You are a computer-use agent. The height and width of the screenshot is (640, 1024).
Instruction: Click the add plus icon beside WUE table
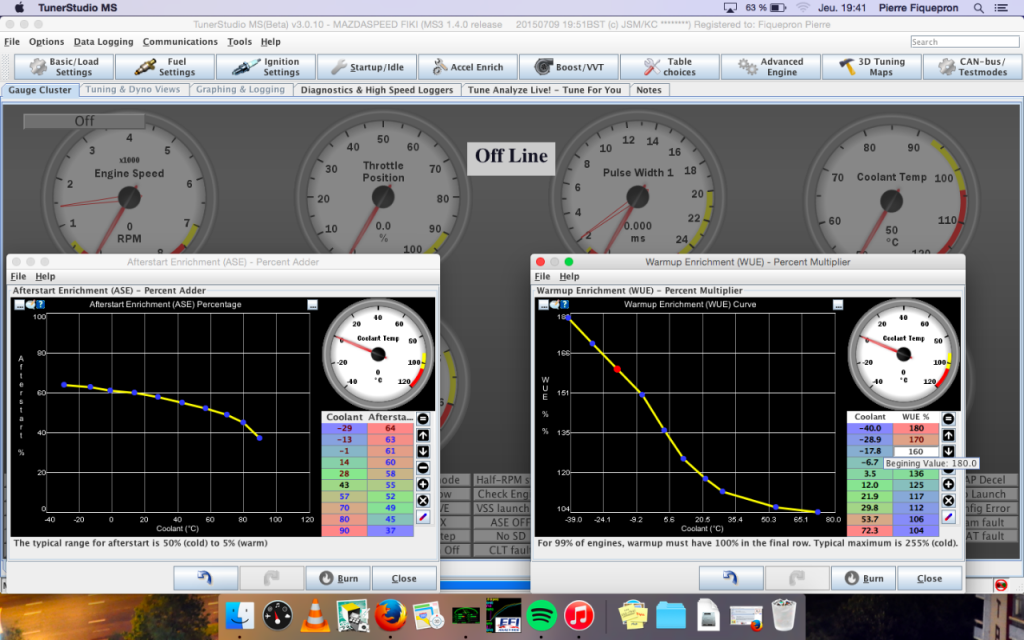pos(948,484)
